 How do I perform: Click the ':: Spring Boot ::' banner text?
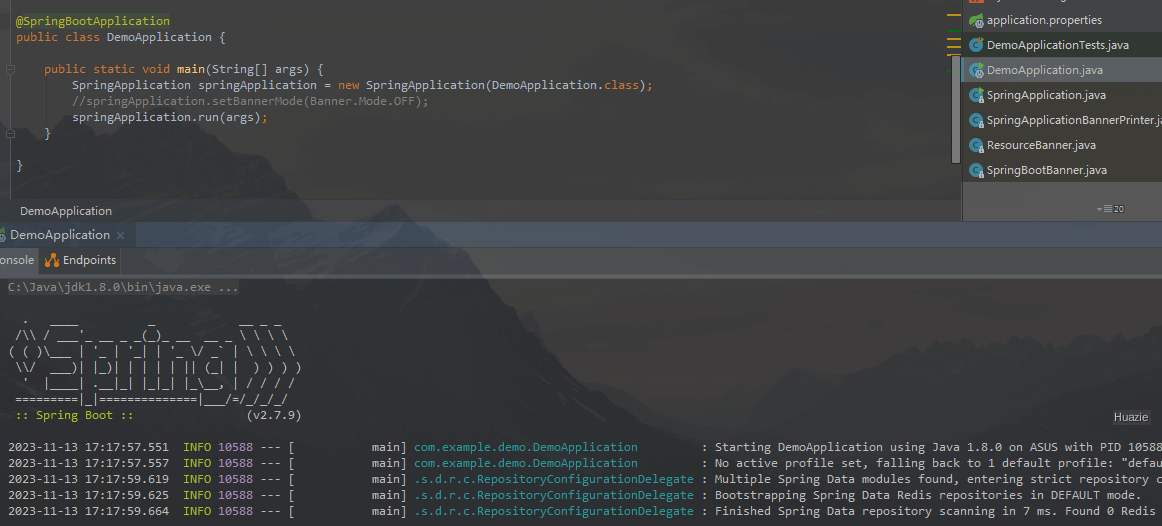pos(75,416)
